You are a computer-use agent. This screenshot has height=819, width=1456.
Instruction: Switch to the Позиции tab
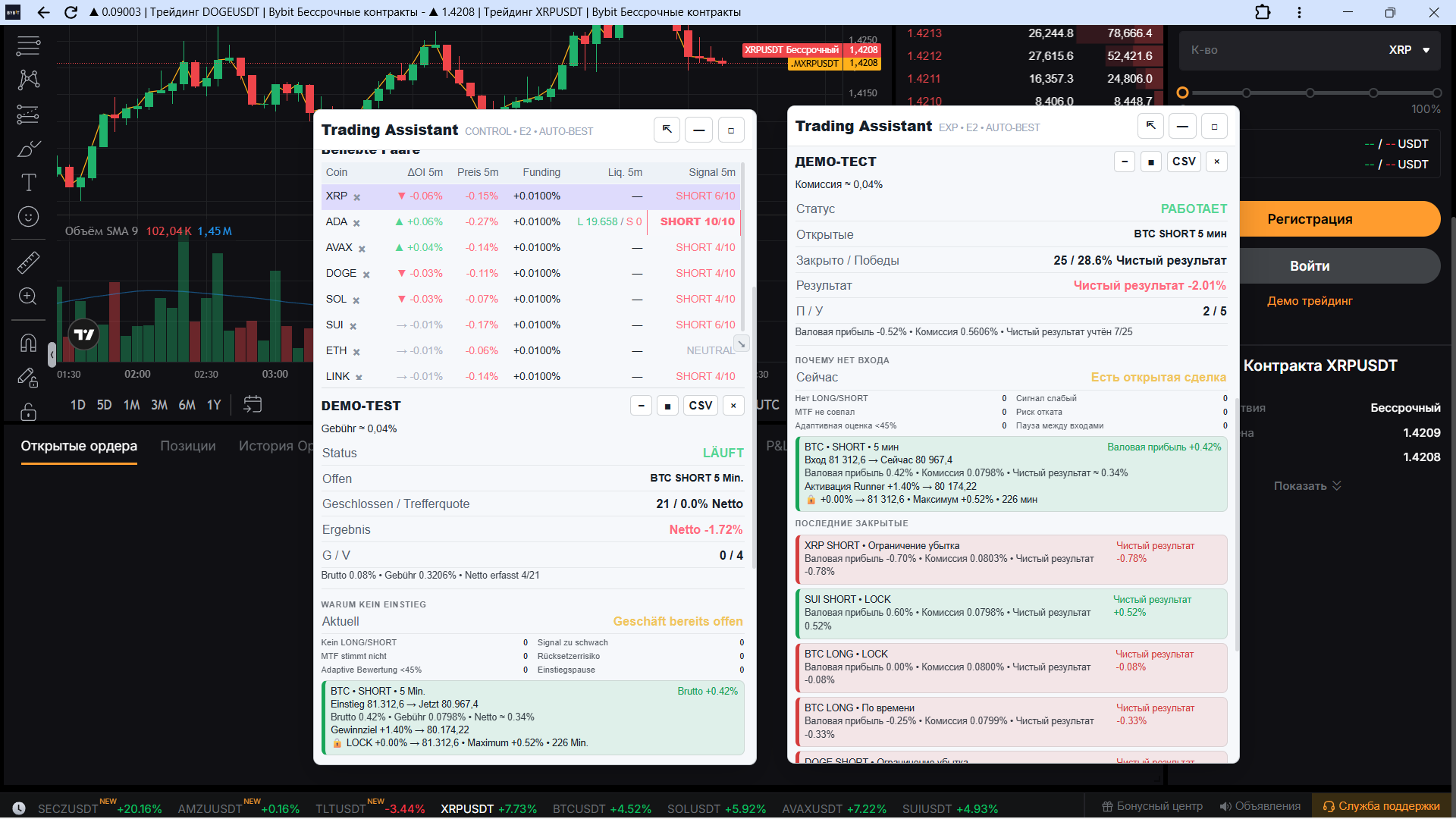pos(188,446)
